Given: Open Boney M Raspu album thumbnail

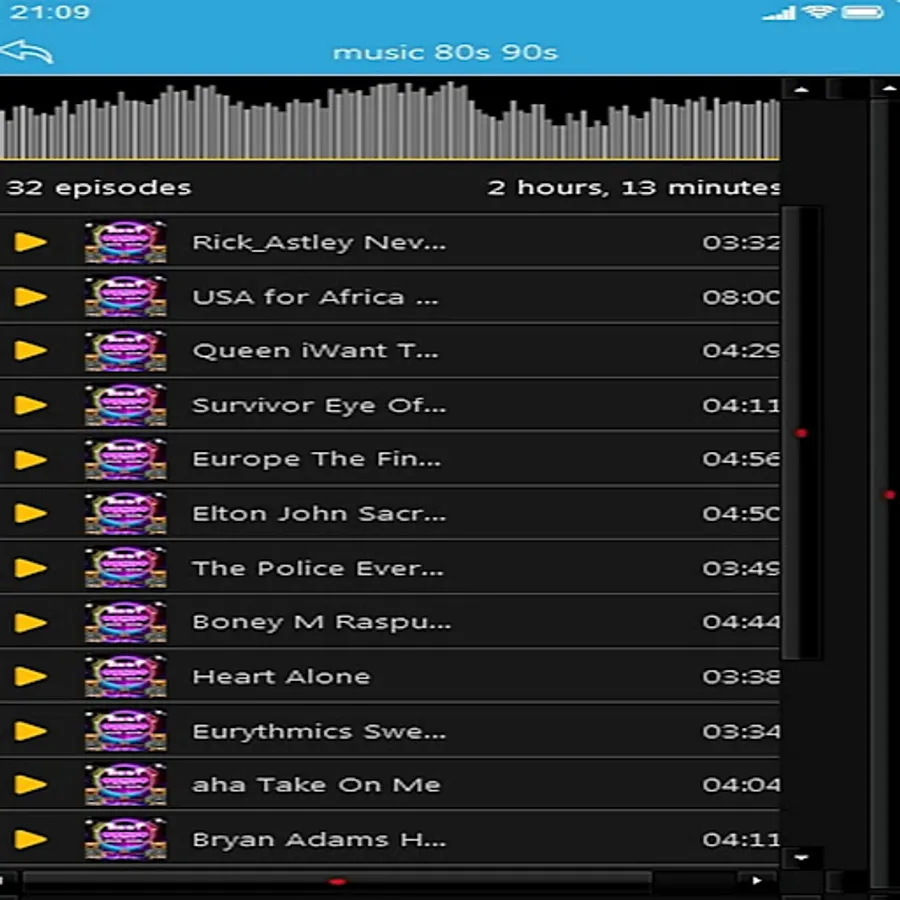Looking at the screenshot, I should (126, 622).
